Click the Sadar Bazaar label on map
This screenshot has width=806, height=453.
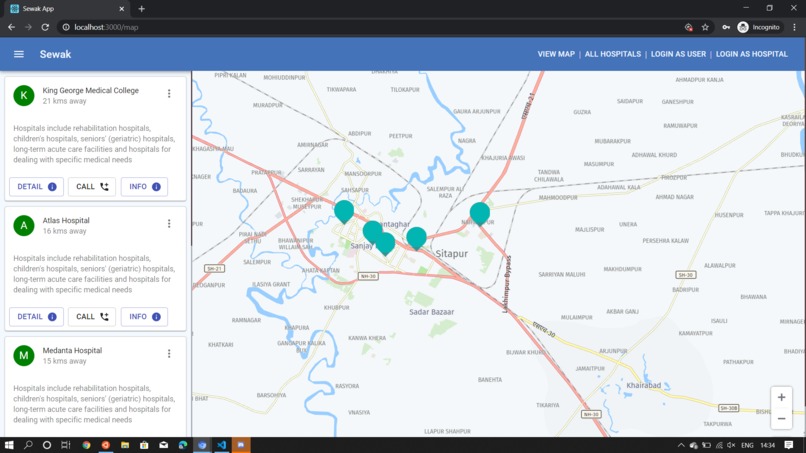coord(431,312)
